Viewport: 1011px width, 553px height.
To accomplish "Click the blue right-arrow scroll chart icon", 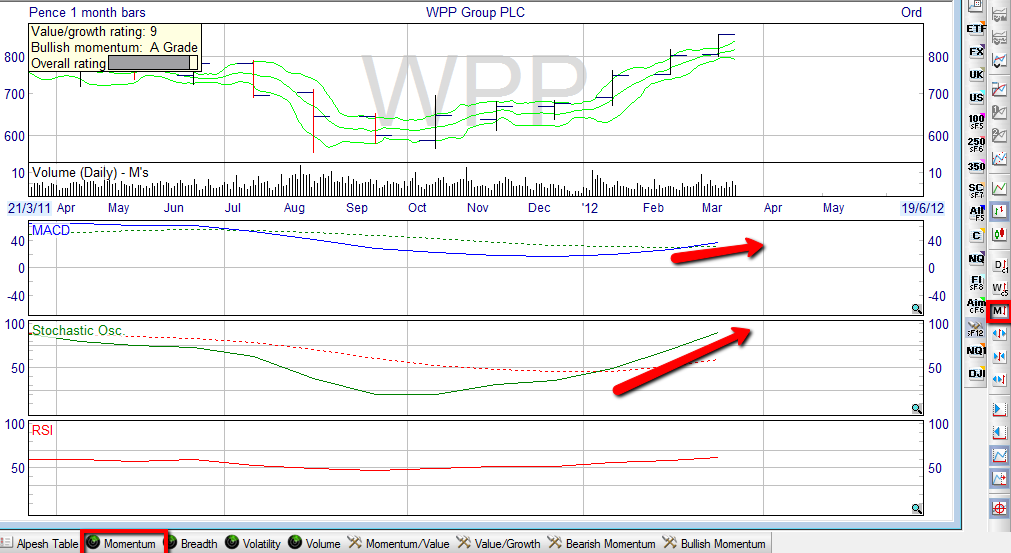I will point(999,409).
